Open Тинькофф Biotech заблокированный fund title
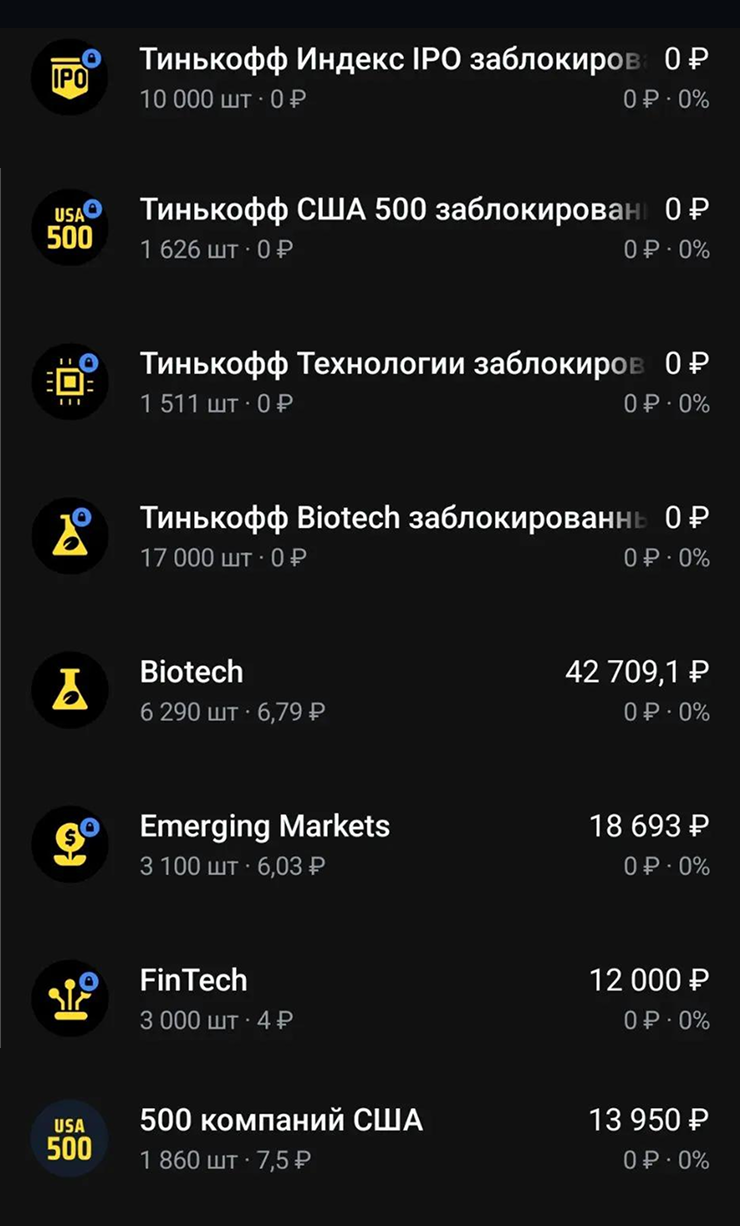The height and width of the screenshot is (1226, 740). pyautogui.click(x=394, y=518)
